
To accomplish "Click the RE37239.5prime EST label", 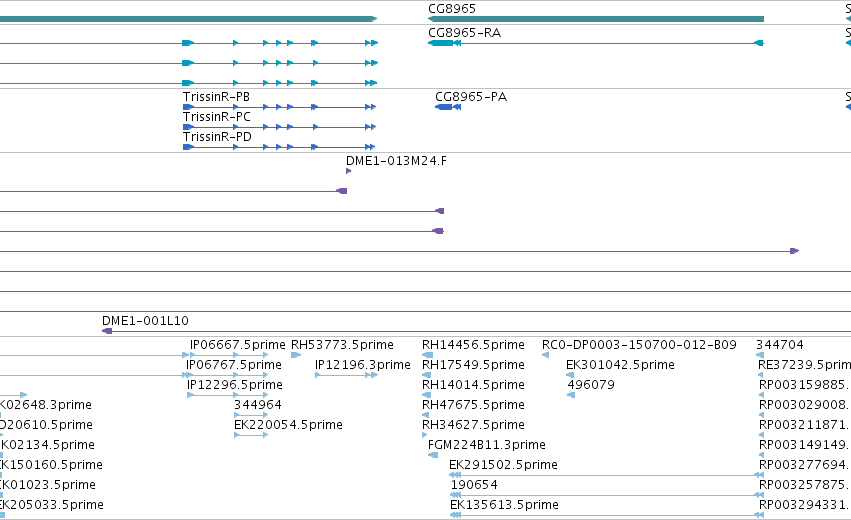I will tap(804, 365).
